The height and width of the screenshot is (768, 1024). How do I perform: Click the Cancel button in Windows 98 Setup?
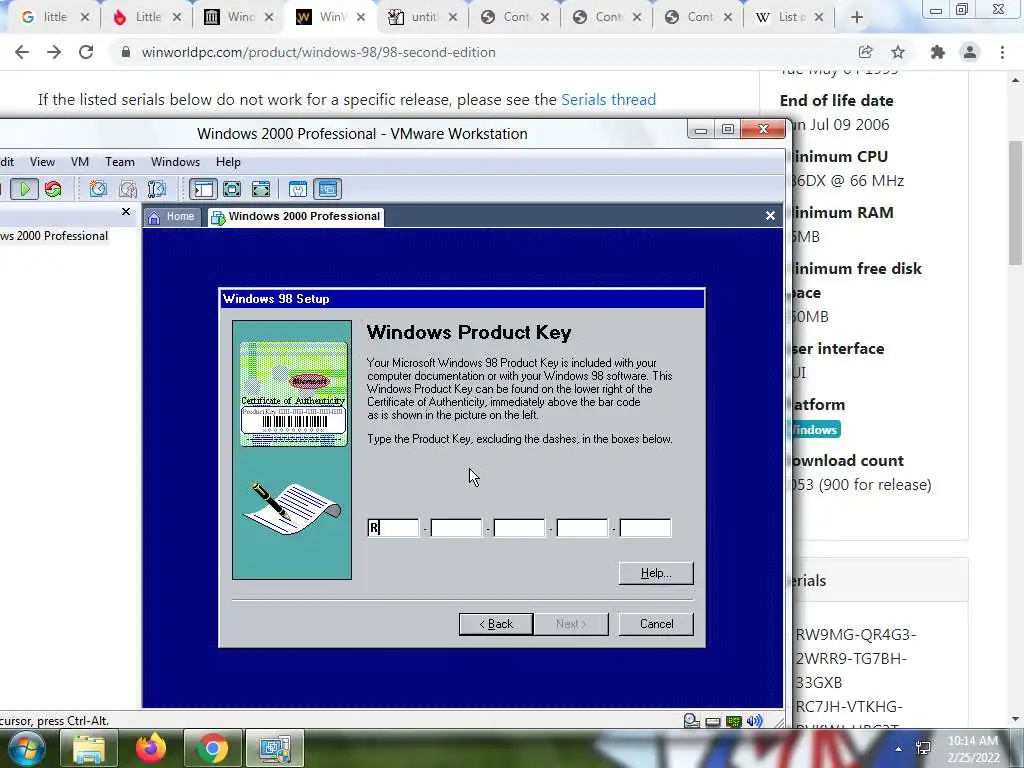pyautogui.click(x=656, y=624)
